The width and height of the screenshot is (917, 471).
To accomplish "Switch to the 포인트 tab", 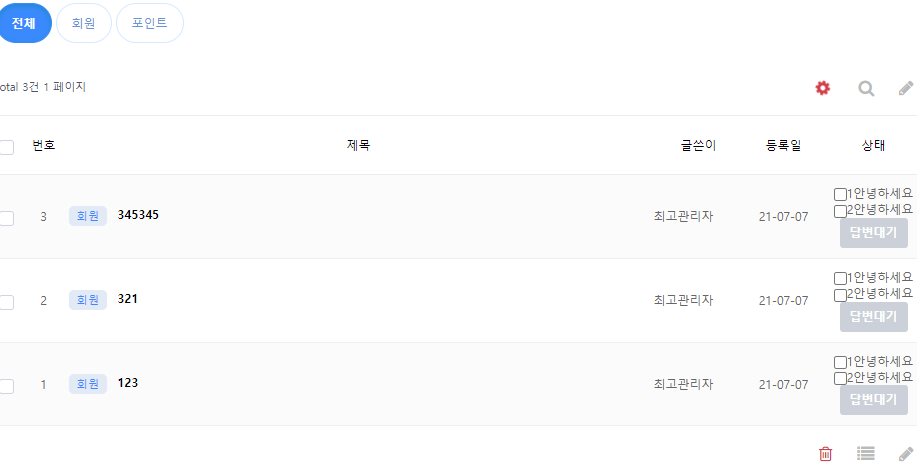I will coord(150,23).
